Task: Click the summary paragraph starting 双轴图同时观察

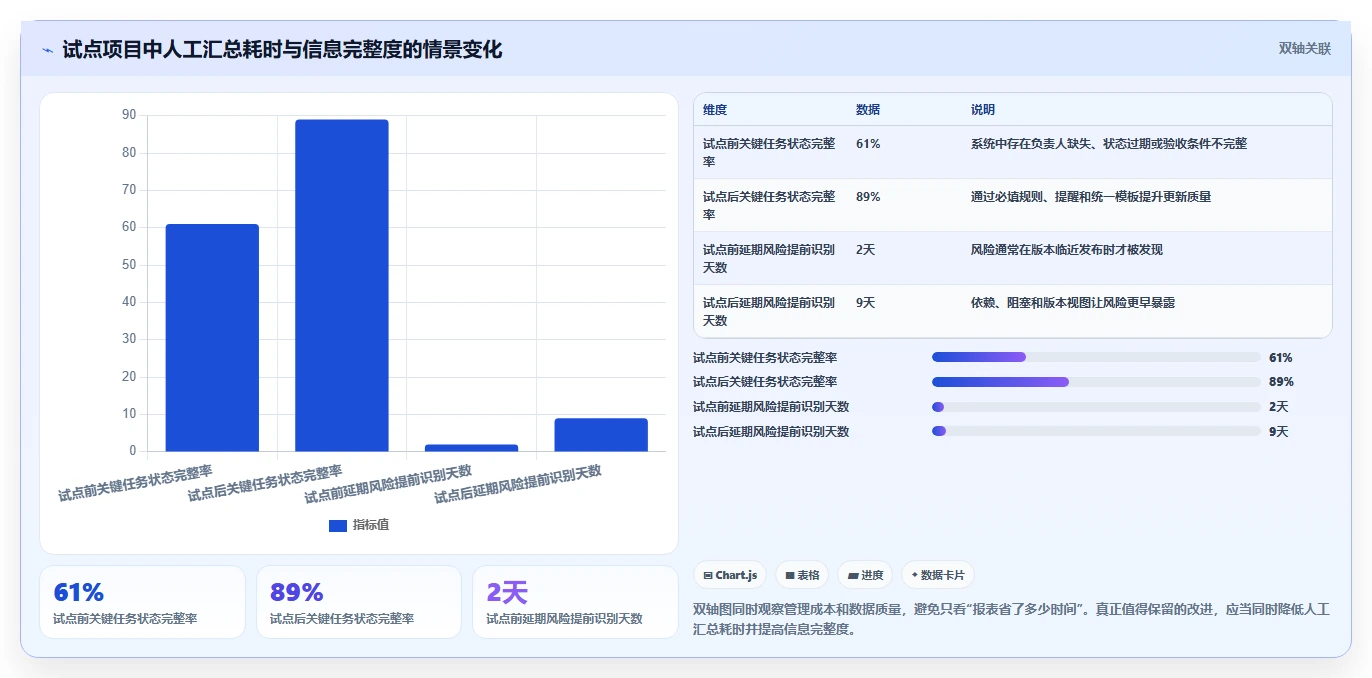Action: 1011,619
